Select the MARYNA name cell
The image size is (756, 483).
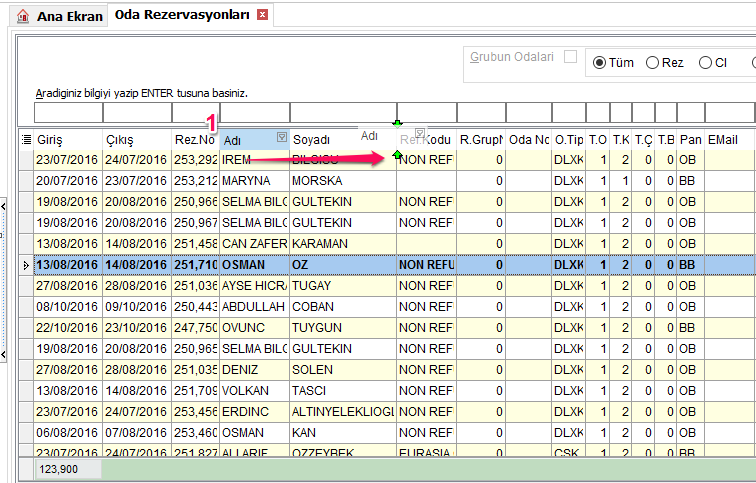254,181
